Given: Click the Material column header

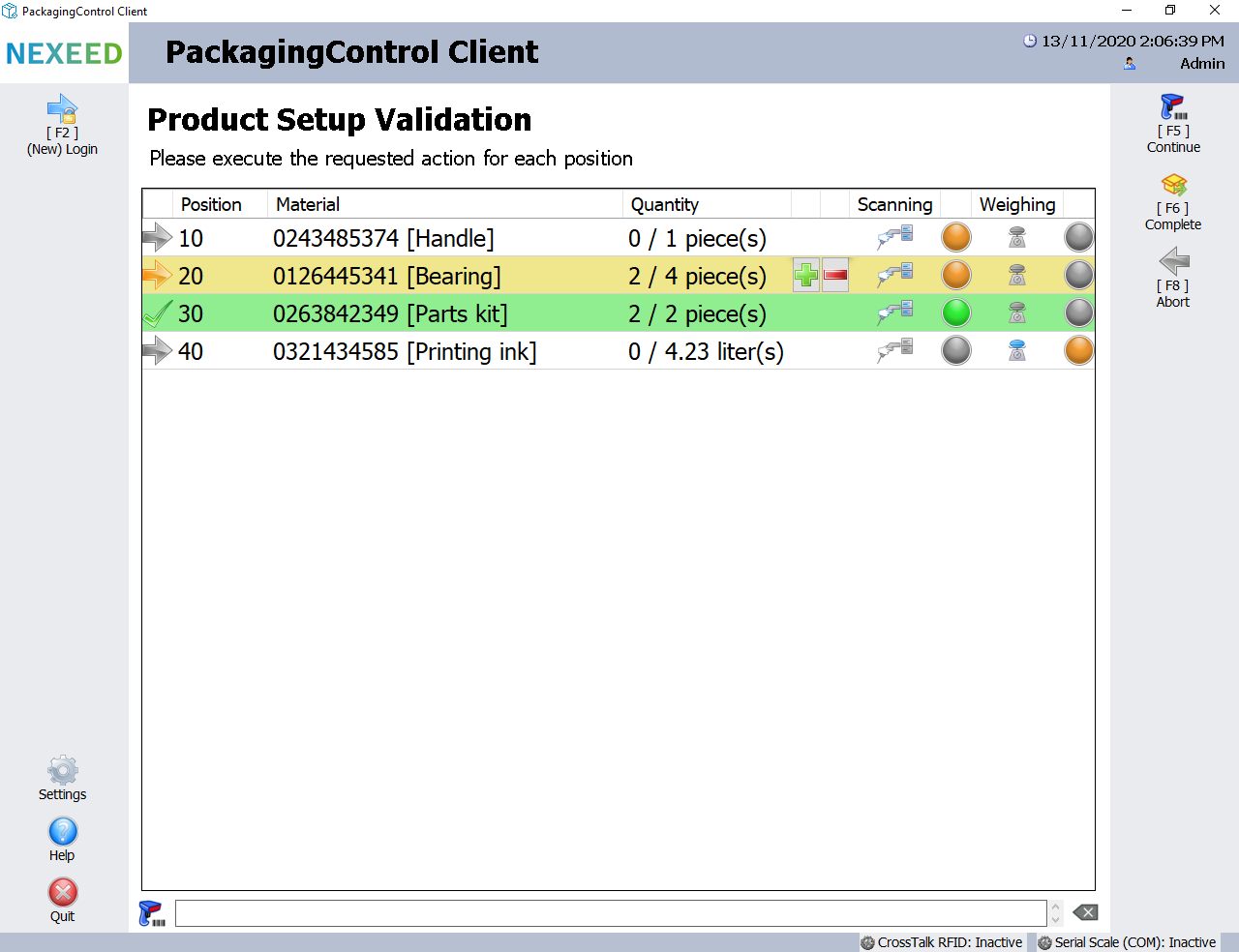Looking at the screenshot, I should point(308,204).
